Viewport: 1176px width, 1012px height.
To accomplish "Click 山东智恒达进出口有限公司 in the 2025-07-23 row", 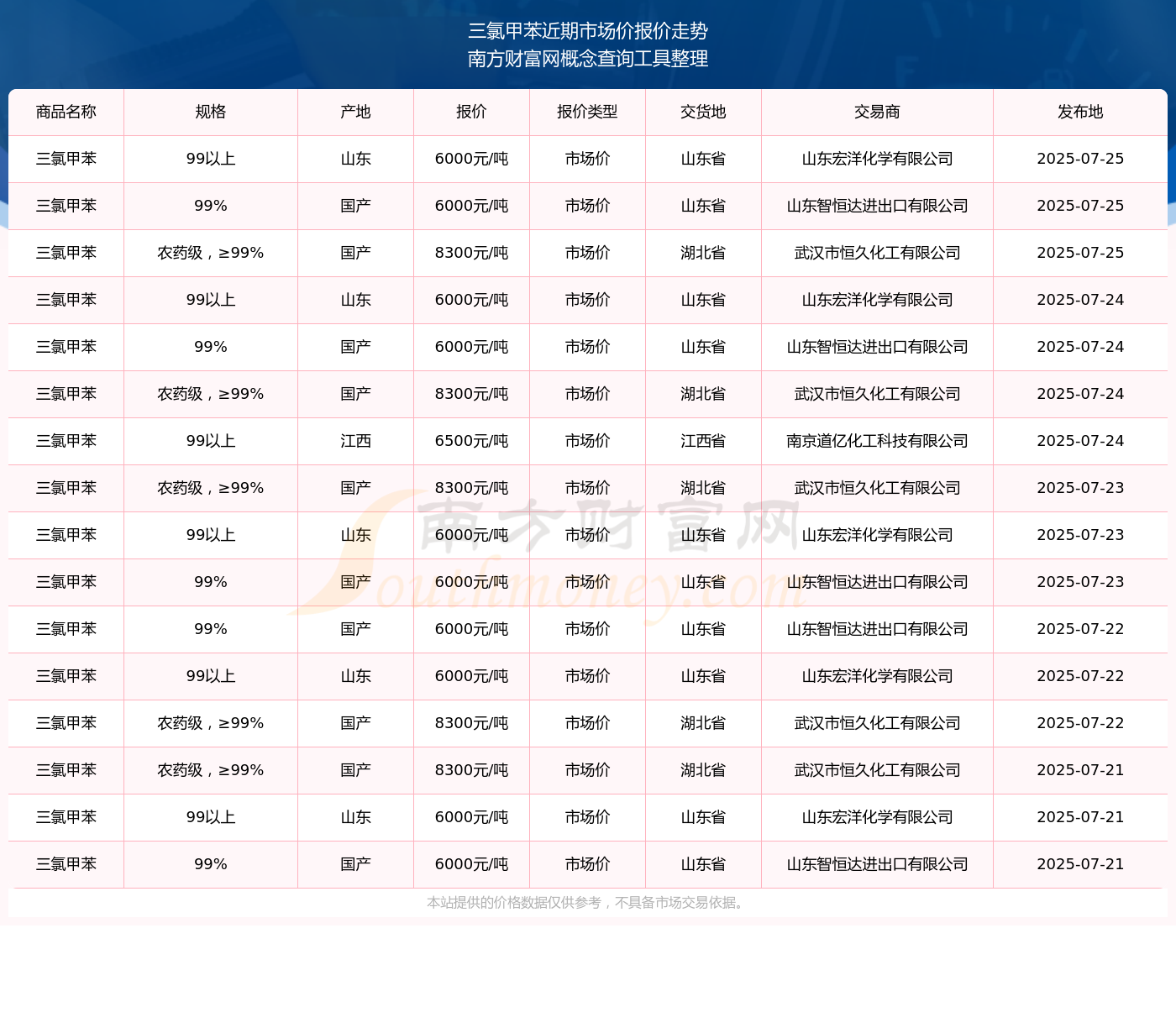I will click(x=878, y=582).
